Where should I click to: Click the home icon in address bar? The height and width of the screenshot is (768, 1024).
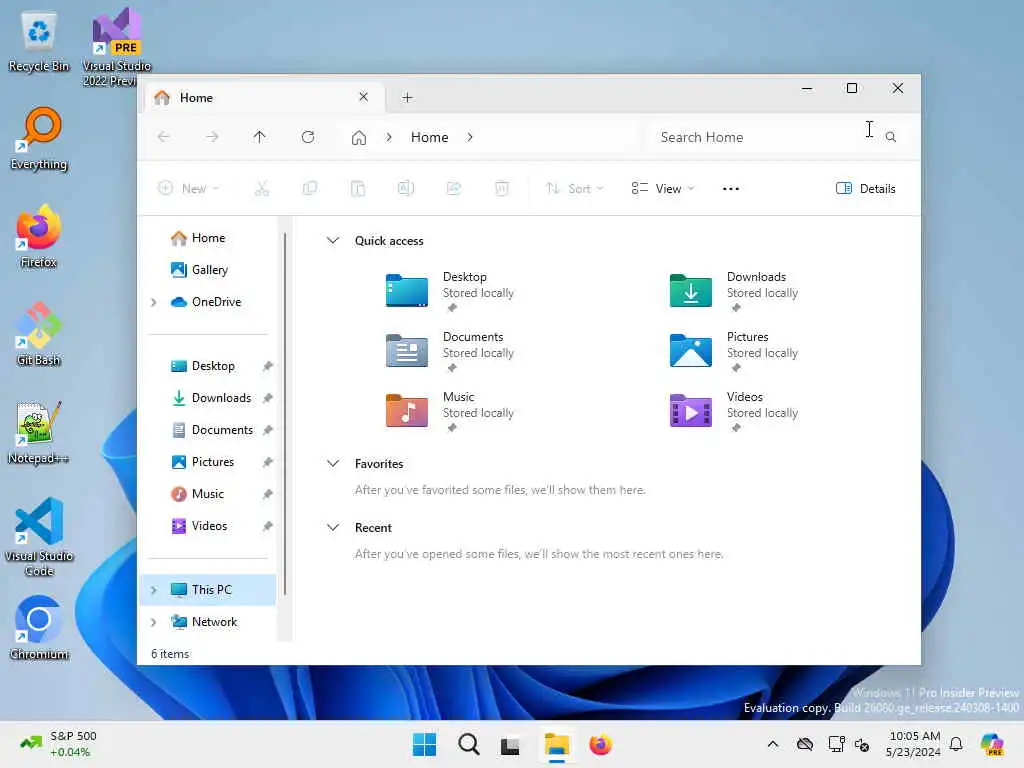[x=359, y=137]
